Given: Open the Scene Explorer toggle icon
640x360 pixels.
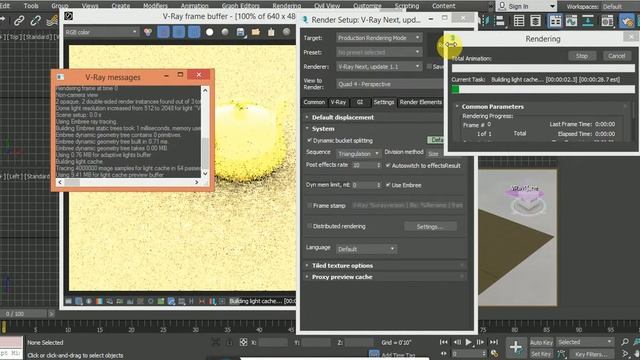Looking at the screenshot, I should [x=519, y=20].
